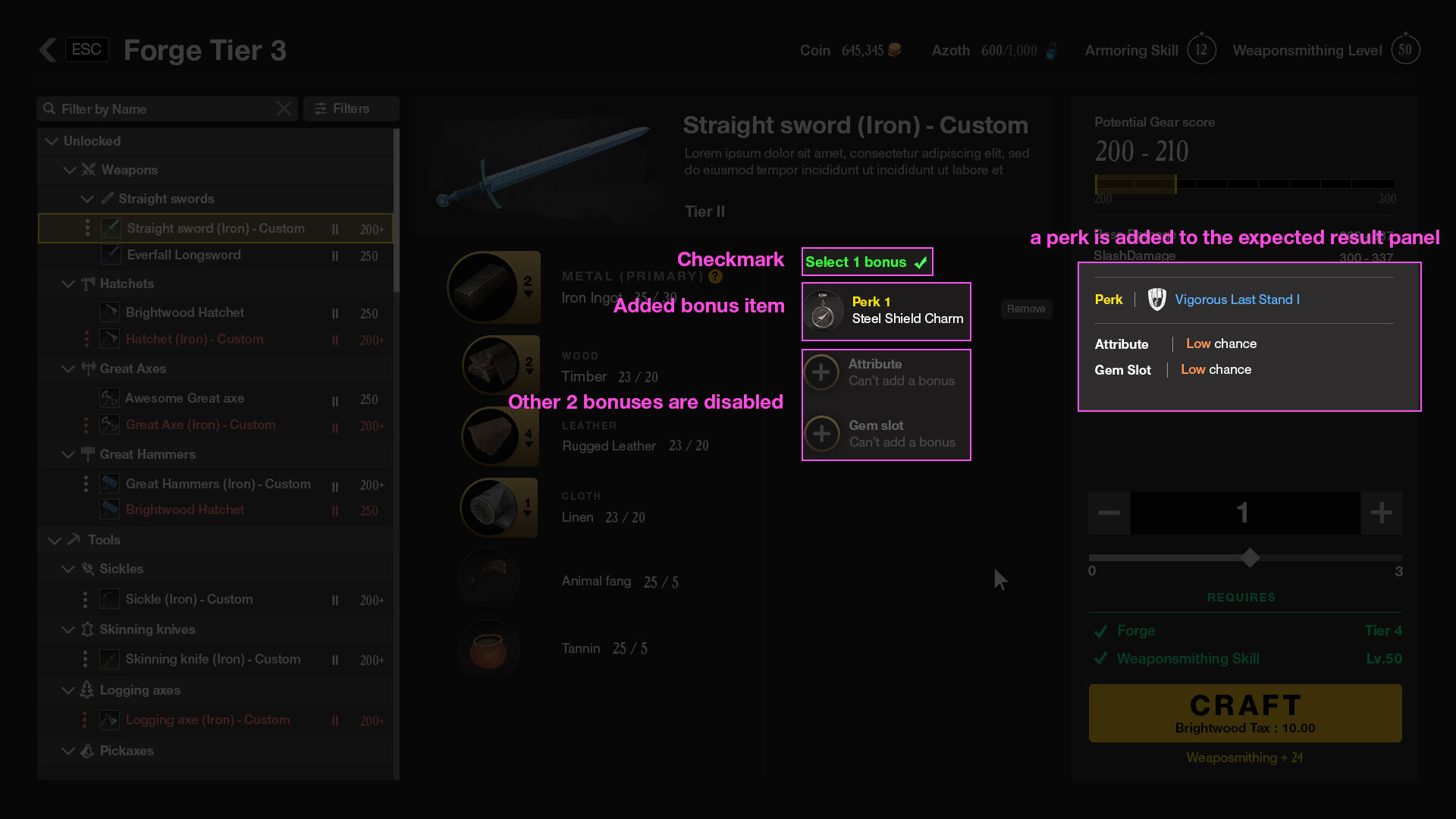Image resolution: width=1456 pixels, height=819 pixels.
Task: Click the Attribute plus icon
Action: 821,372
